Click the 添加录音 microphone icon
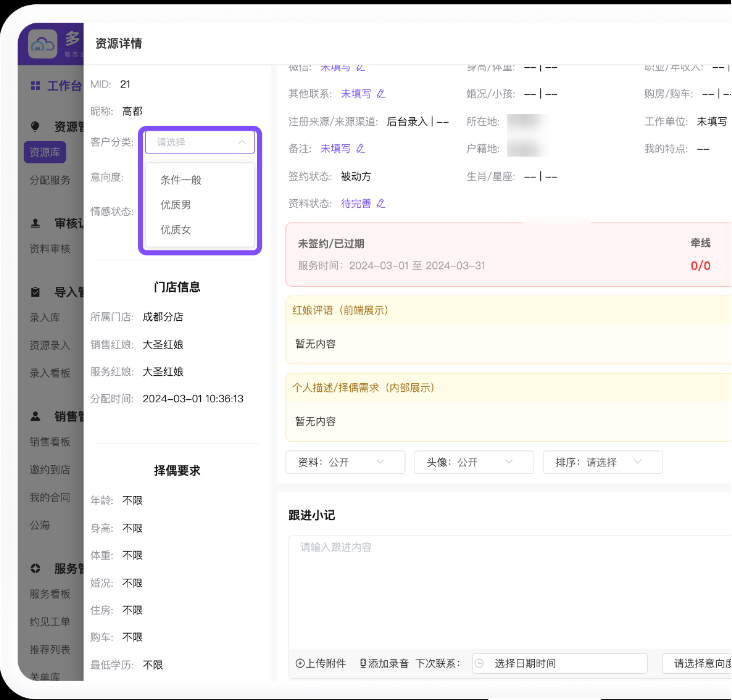This screenshot has height=700, width=732. (x=363, y=663)
